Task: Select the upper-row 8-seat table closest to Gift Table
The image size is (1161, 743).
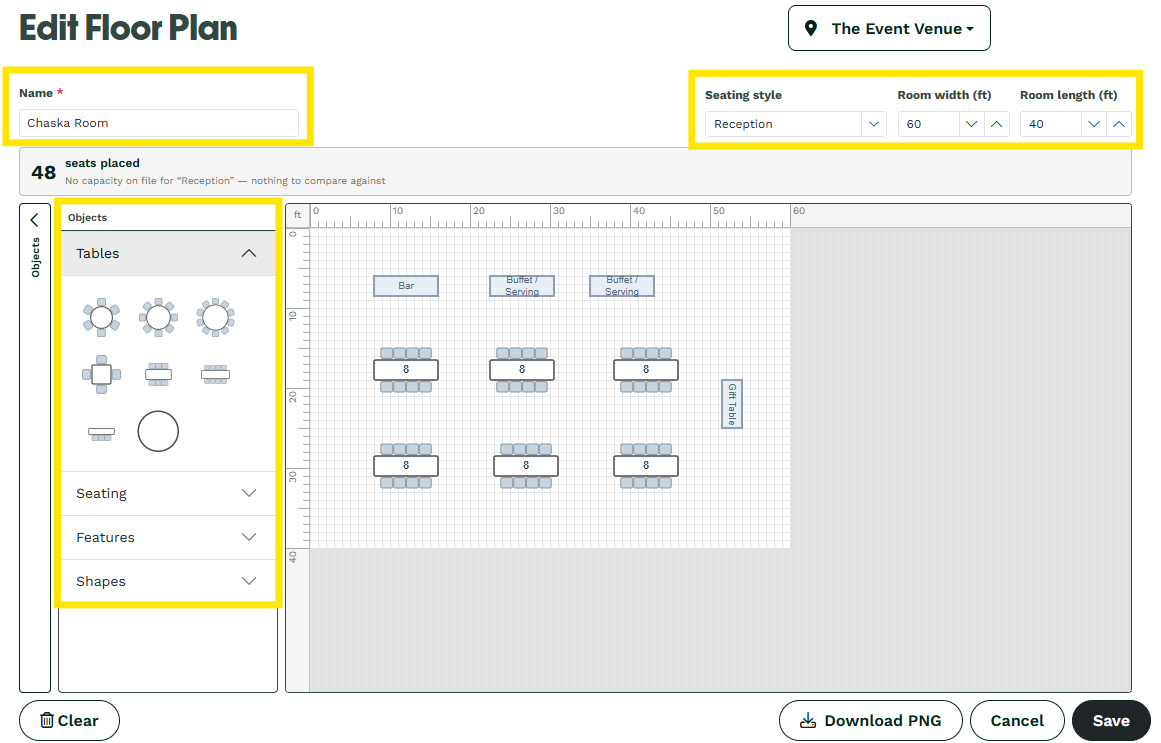Action: pyautogui.click(x=646, y=370)
